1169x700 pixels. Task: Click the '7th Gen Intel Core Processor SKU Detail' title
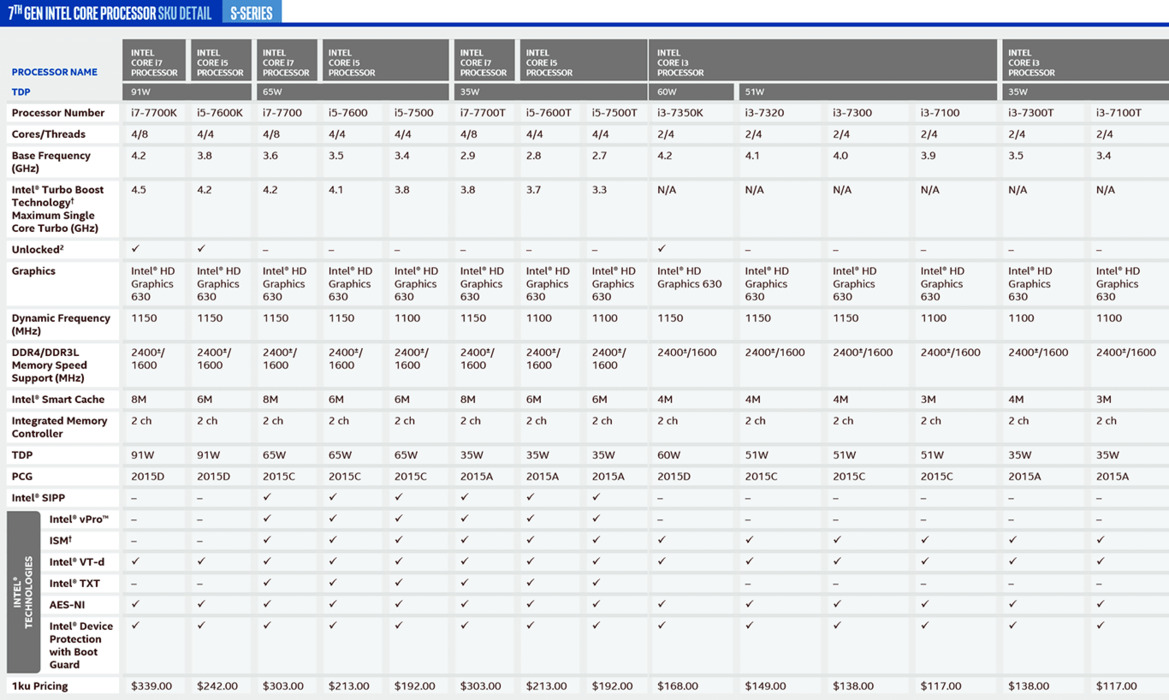[x=110, y=13]
